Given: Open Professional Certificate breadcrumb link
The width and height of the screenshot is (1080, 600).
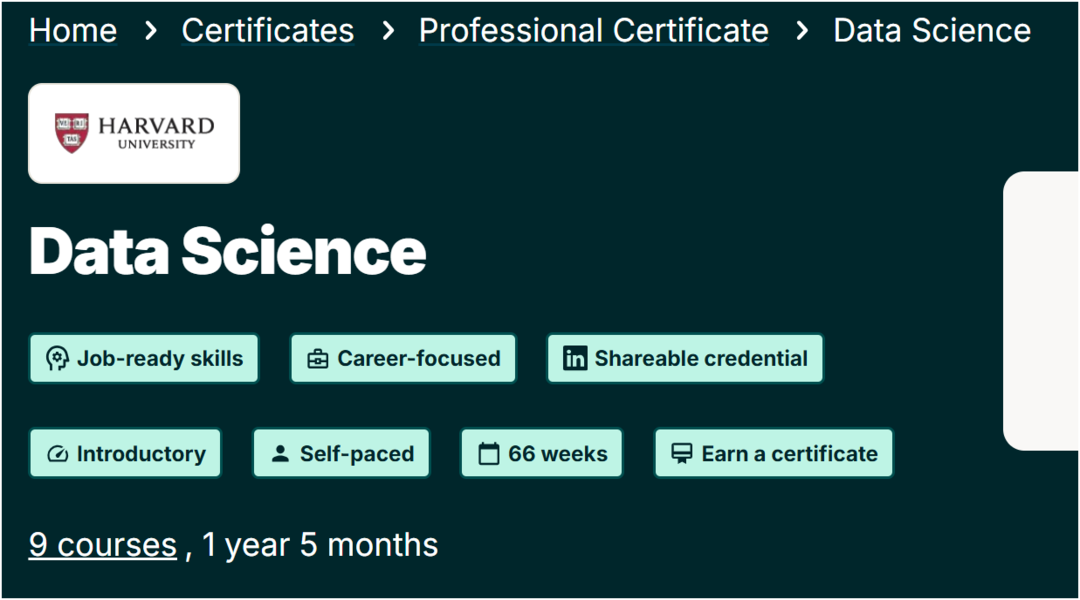Looking at the screenshot, I should (x=594, y=30).
